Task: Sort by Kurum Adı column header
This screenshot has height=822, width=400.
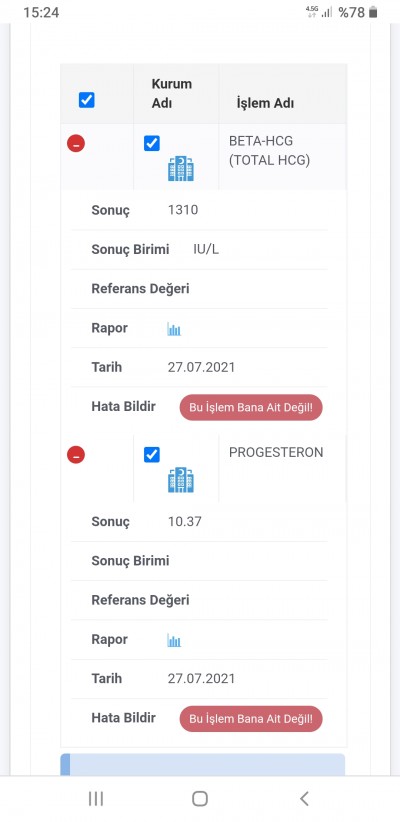Action: pyautogui.click(x=172, y=93)
